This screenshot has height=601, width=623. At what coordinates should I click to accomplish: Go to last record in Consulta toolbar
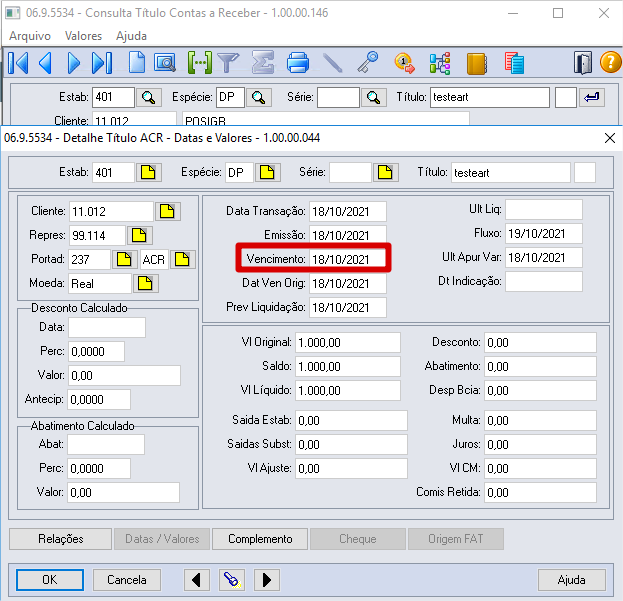click(x=102, y=63)
